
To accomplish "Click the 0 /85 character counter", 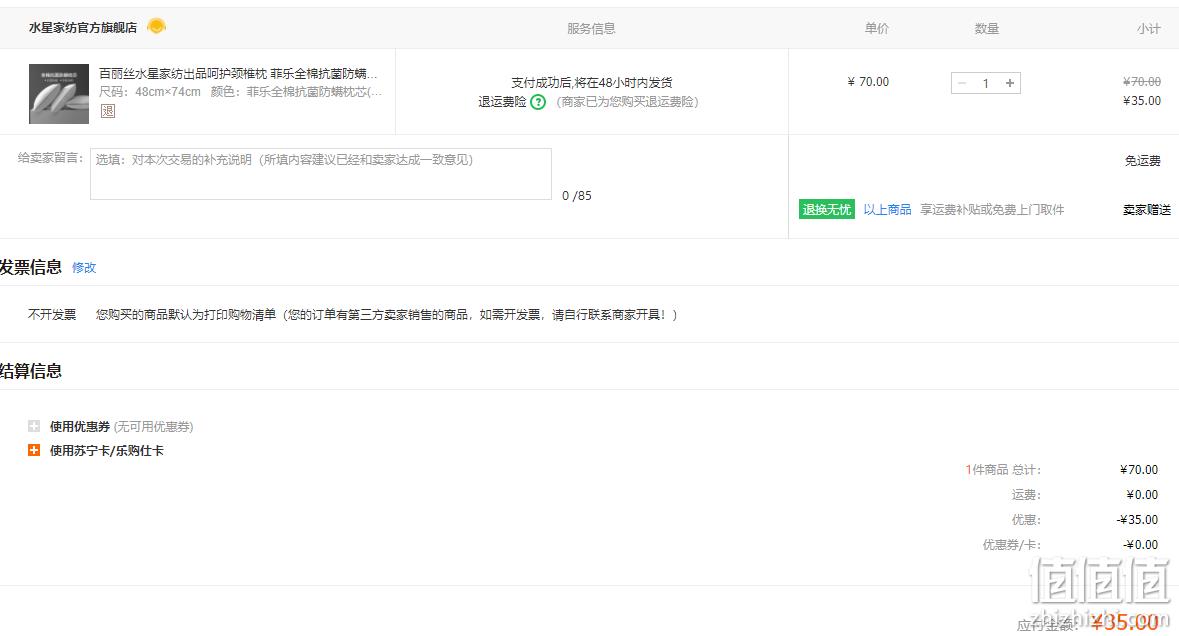I will click(x=577, y=195).
